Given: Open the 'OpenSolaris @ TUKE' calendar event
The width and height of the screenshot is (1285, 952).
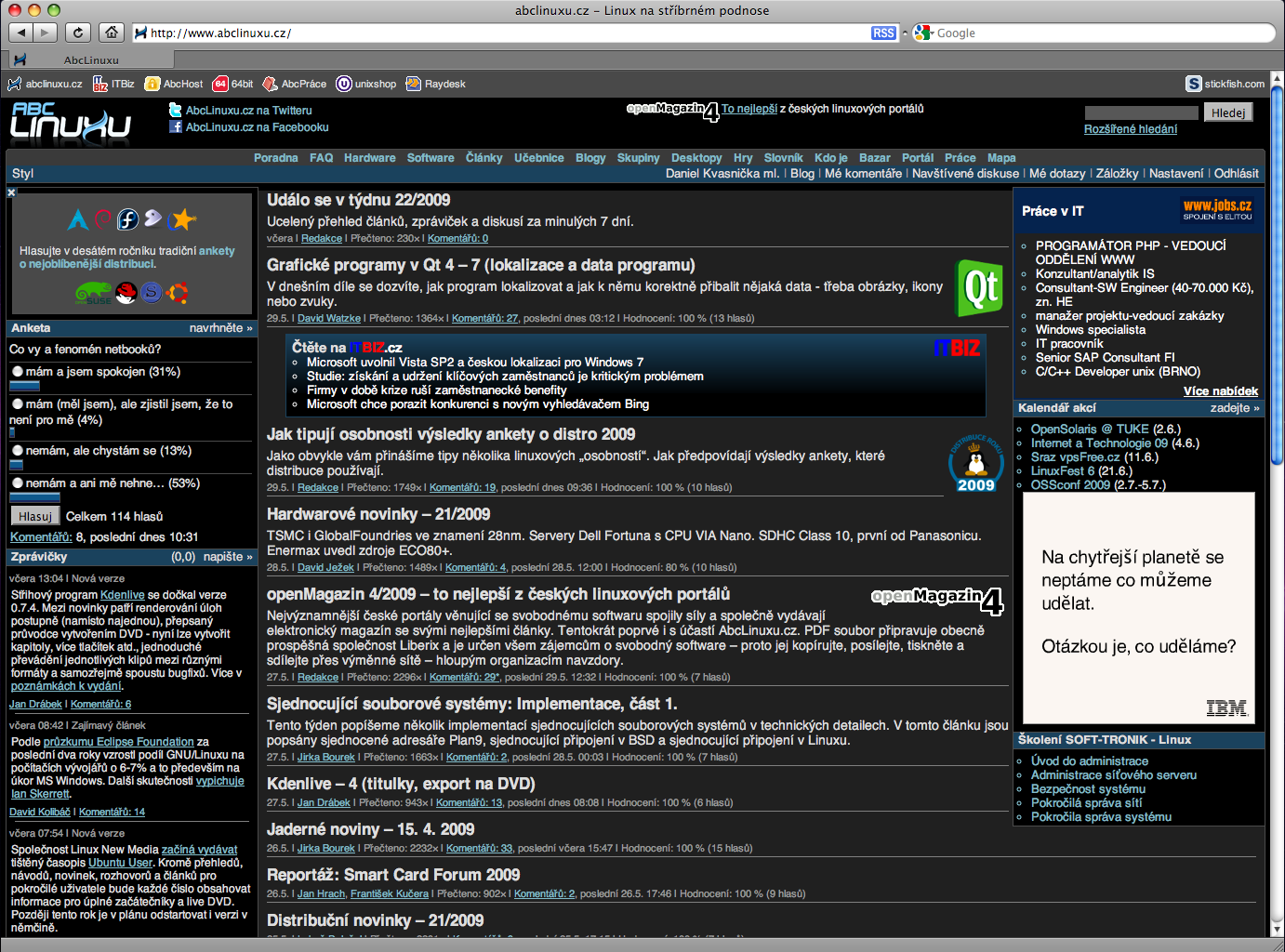Looking at the screenshot, I should pos(1090,430).
